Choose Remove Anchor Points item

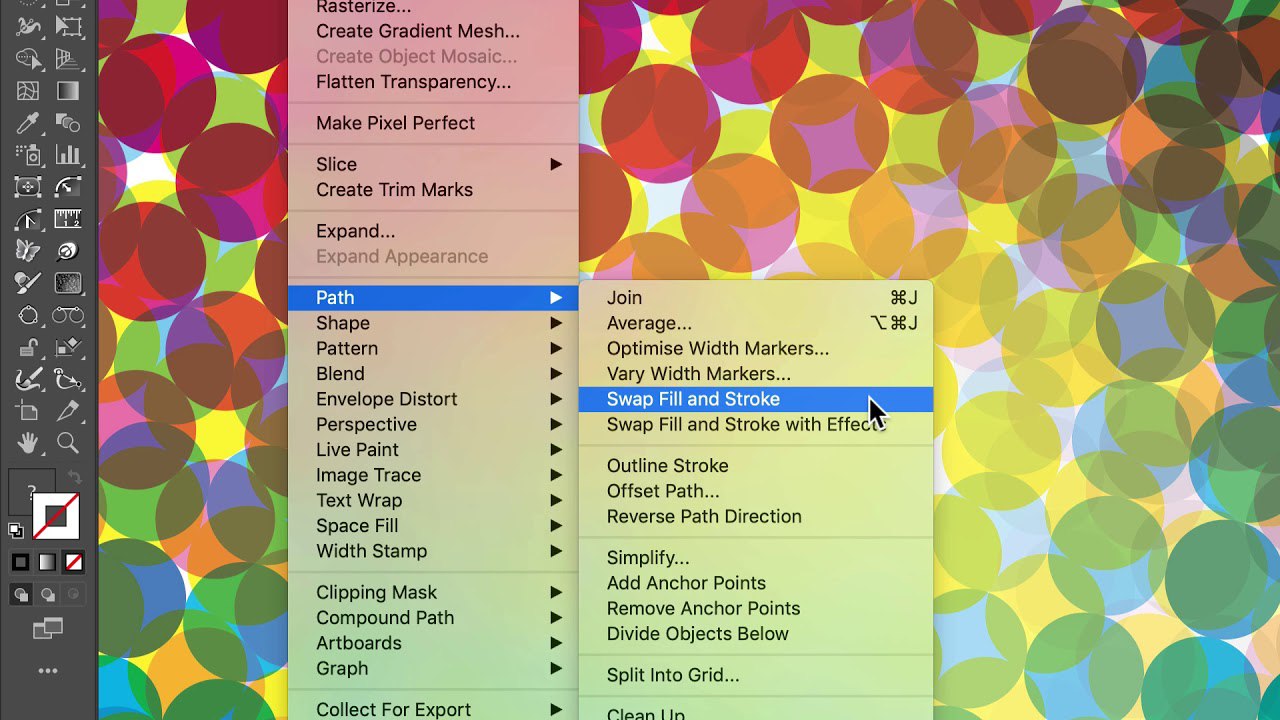(x=756, y=608)
